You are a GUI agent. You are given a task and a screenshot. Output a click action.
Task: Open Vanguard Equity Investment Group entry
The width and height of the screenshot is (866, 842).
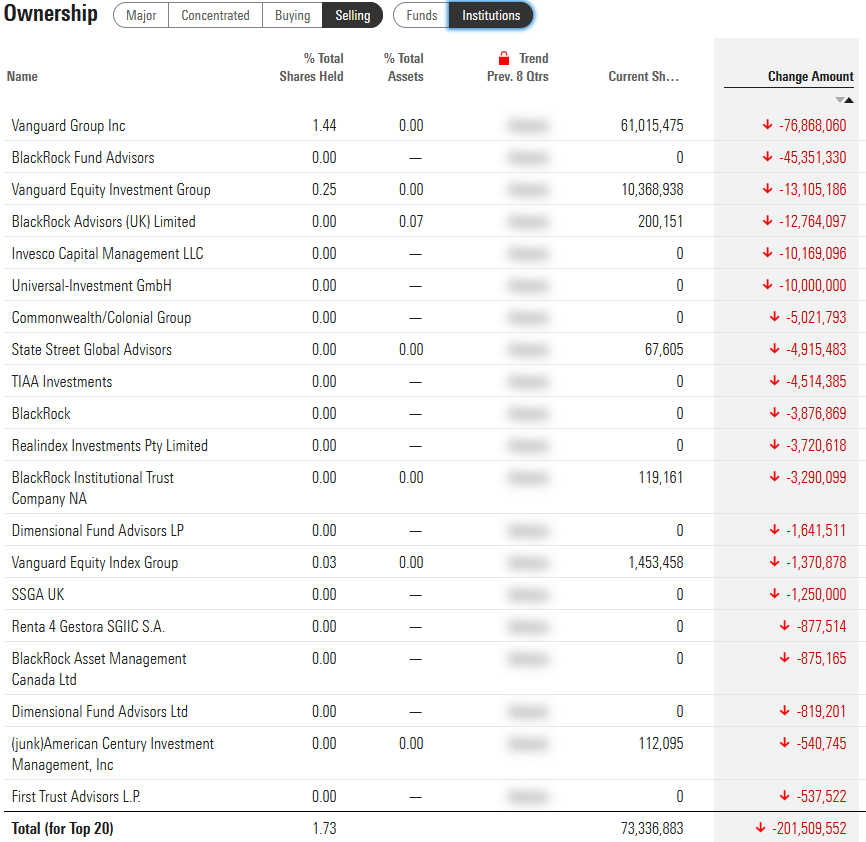tap(111, 189)
